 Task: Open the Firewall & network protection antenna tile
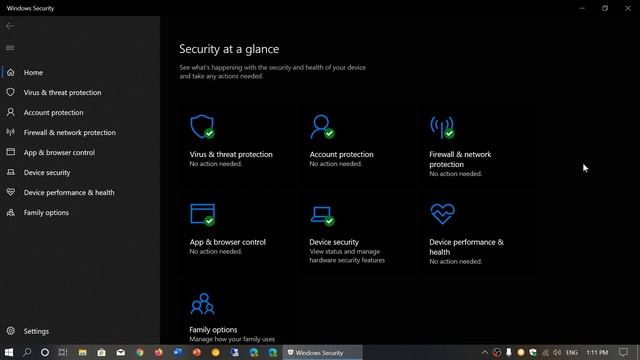tap(478, 145)
